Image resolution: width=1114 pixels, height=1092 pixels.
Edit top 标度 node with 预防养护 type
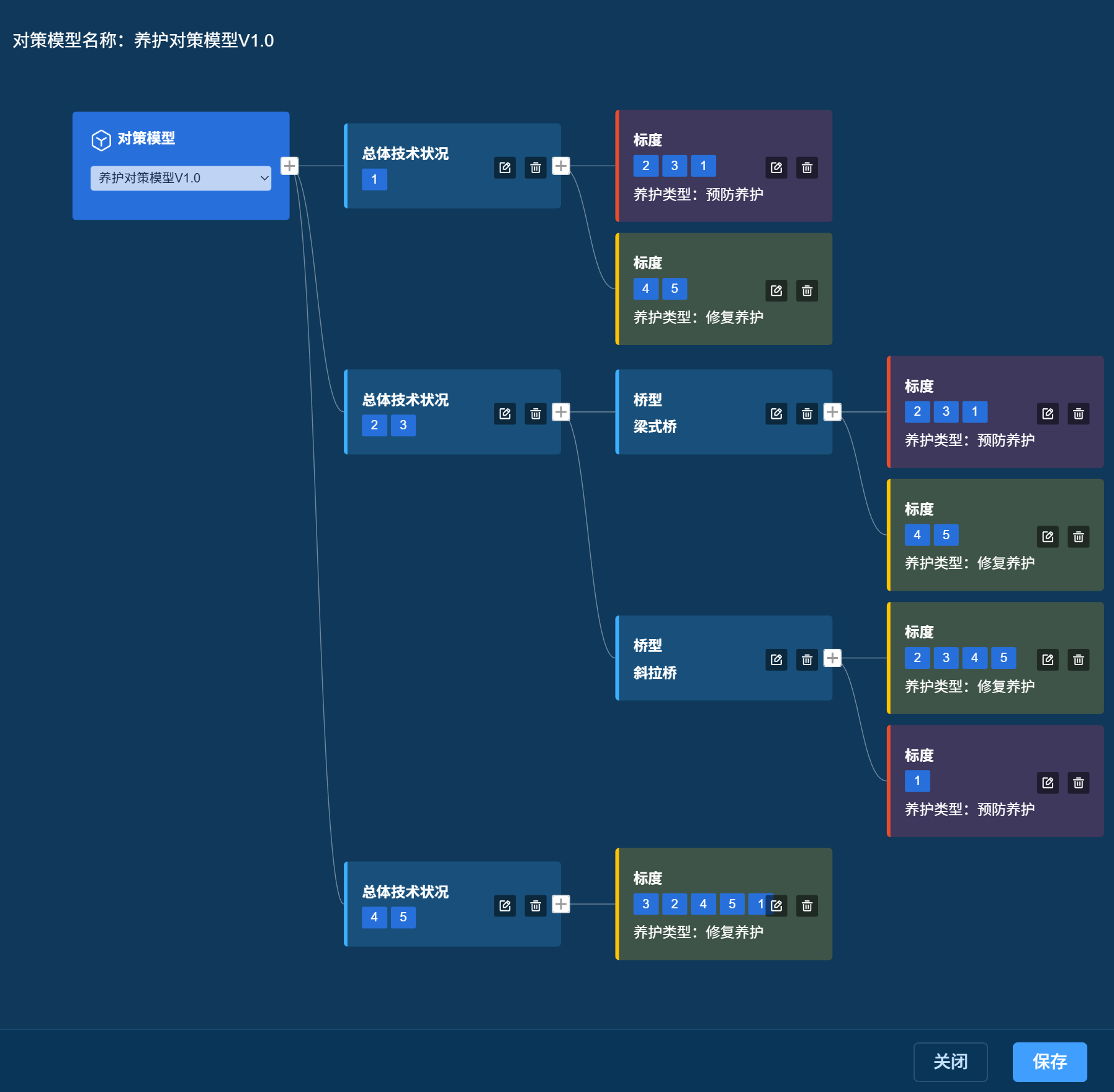(x=776, y=168)
